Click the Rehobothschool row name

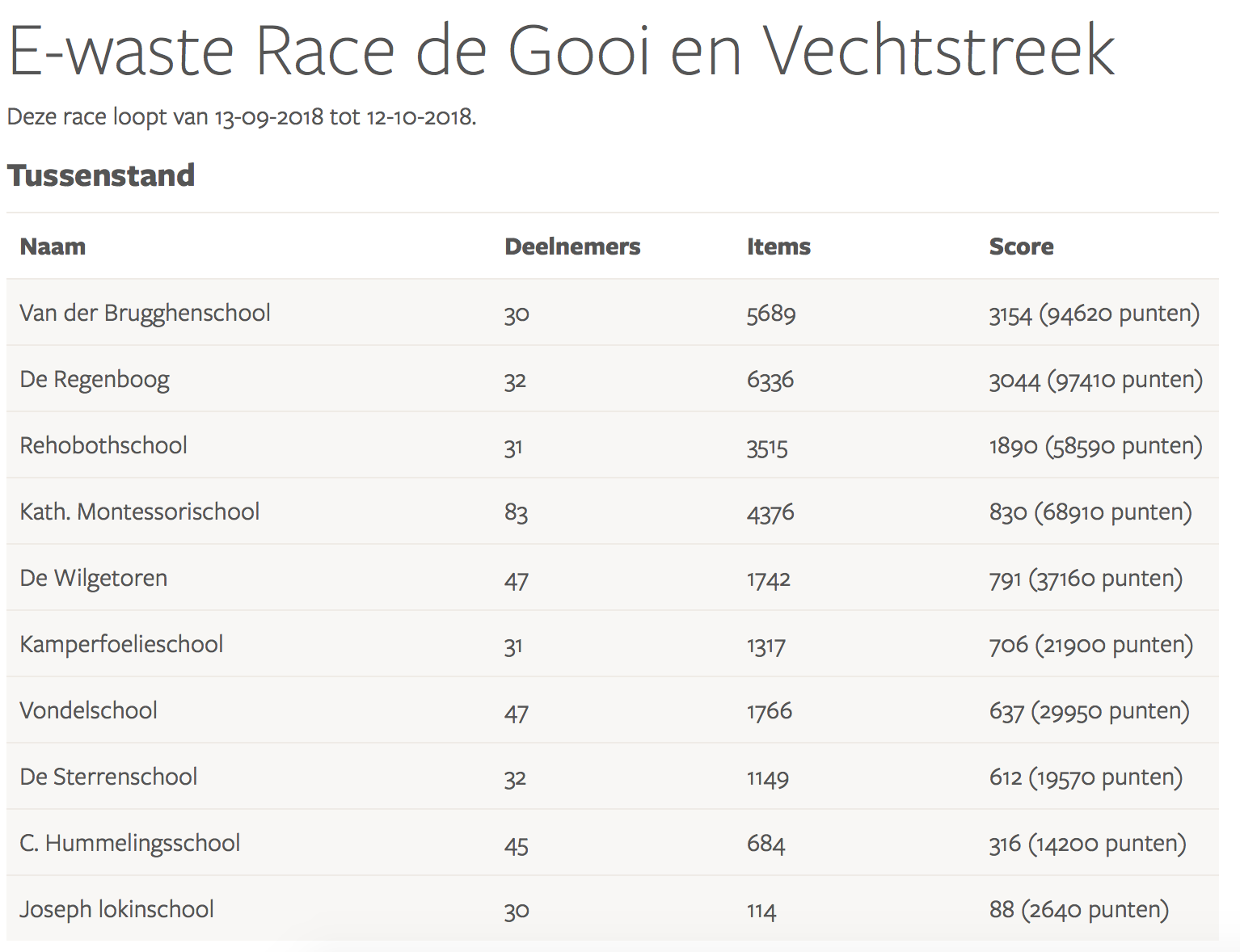tap(103, 445)
